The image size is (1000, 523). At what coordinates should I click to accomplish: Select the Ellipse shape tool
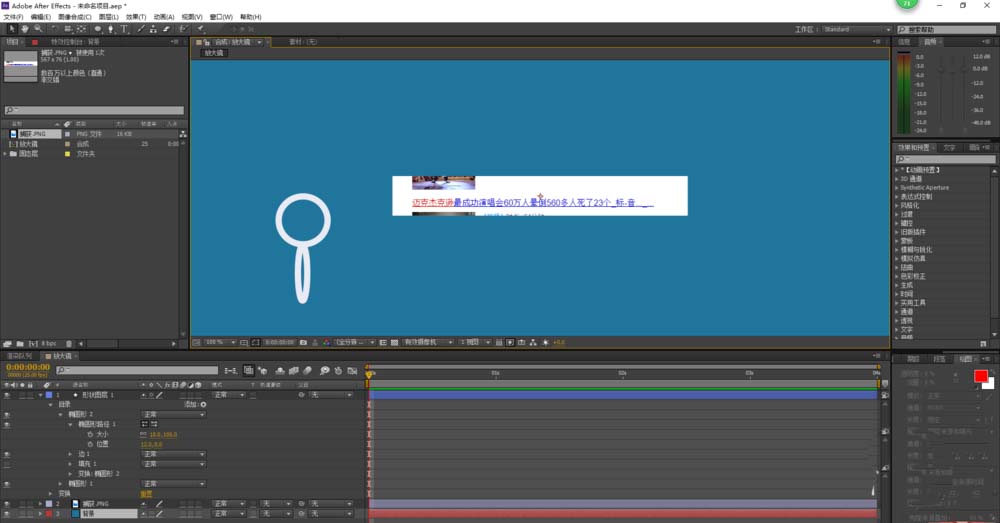pos(98,29)
